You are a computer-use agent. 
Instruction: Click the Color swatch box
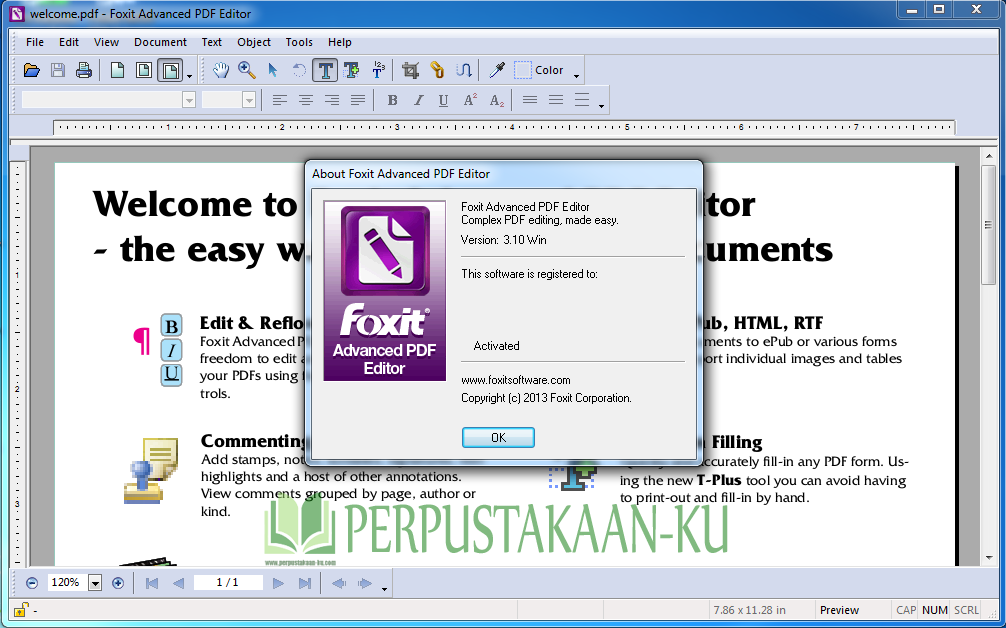(522, 70)
